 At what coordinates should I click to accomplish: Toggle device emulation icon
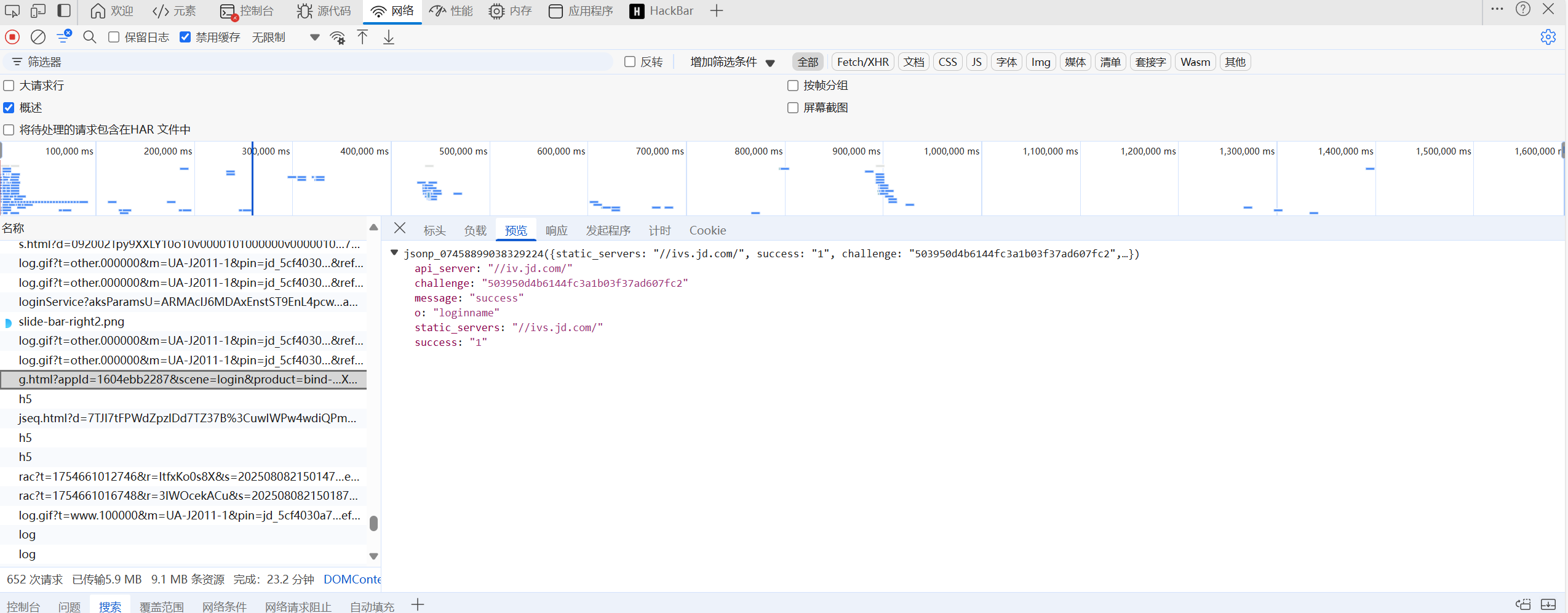coord(38,10)
